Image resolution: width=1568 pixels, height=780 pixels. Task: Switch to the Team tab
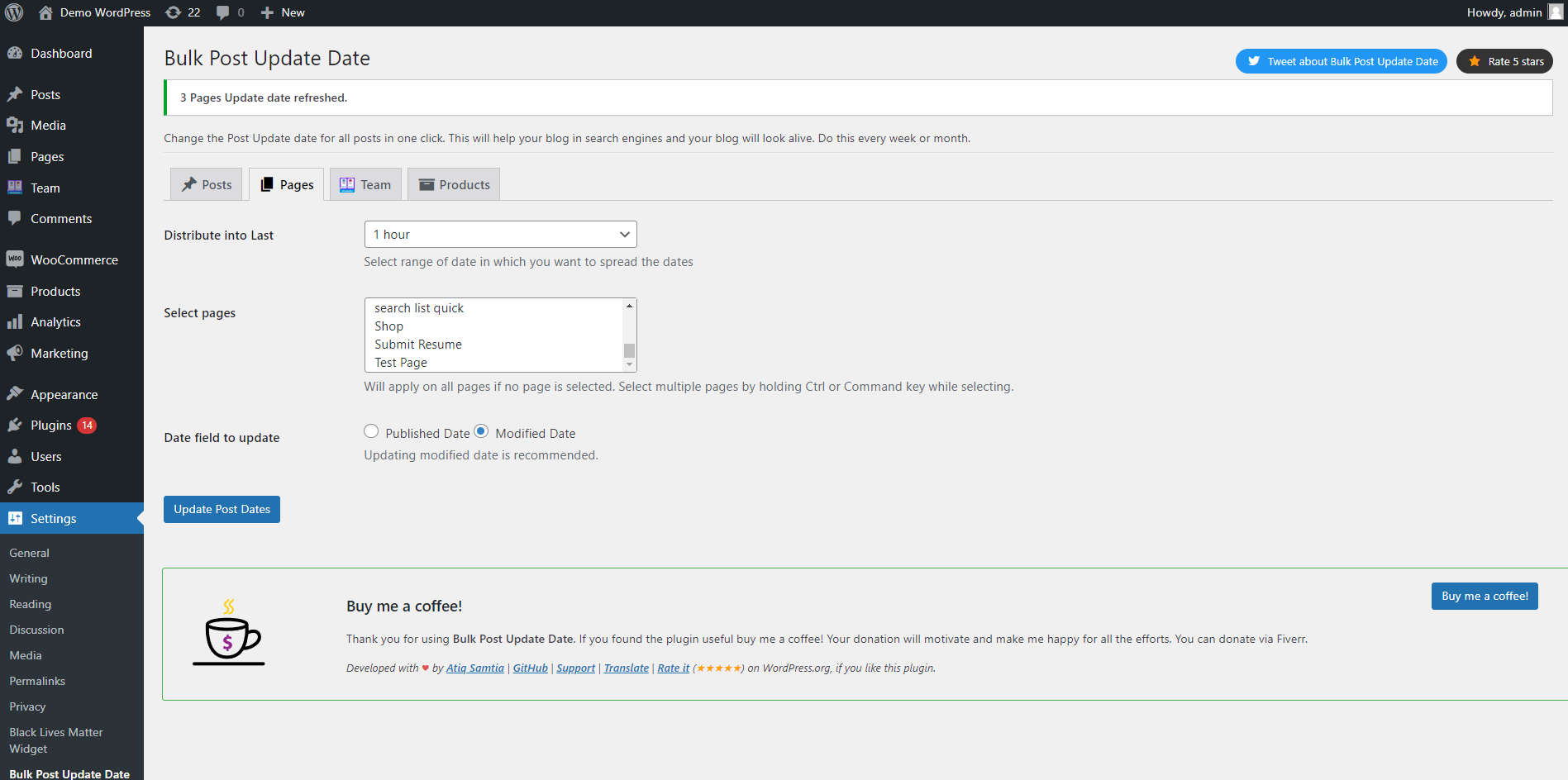(x=365, y=184)
